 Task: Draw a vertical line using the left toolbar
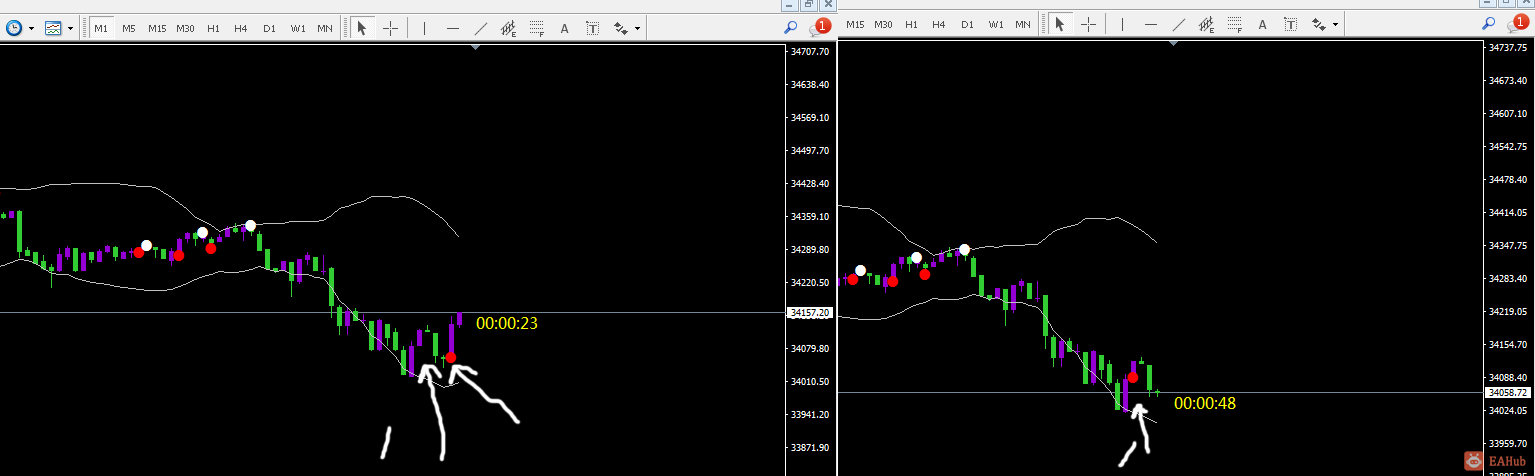click(425, 28)
